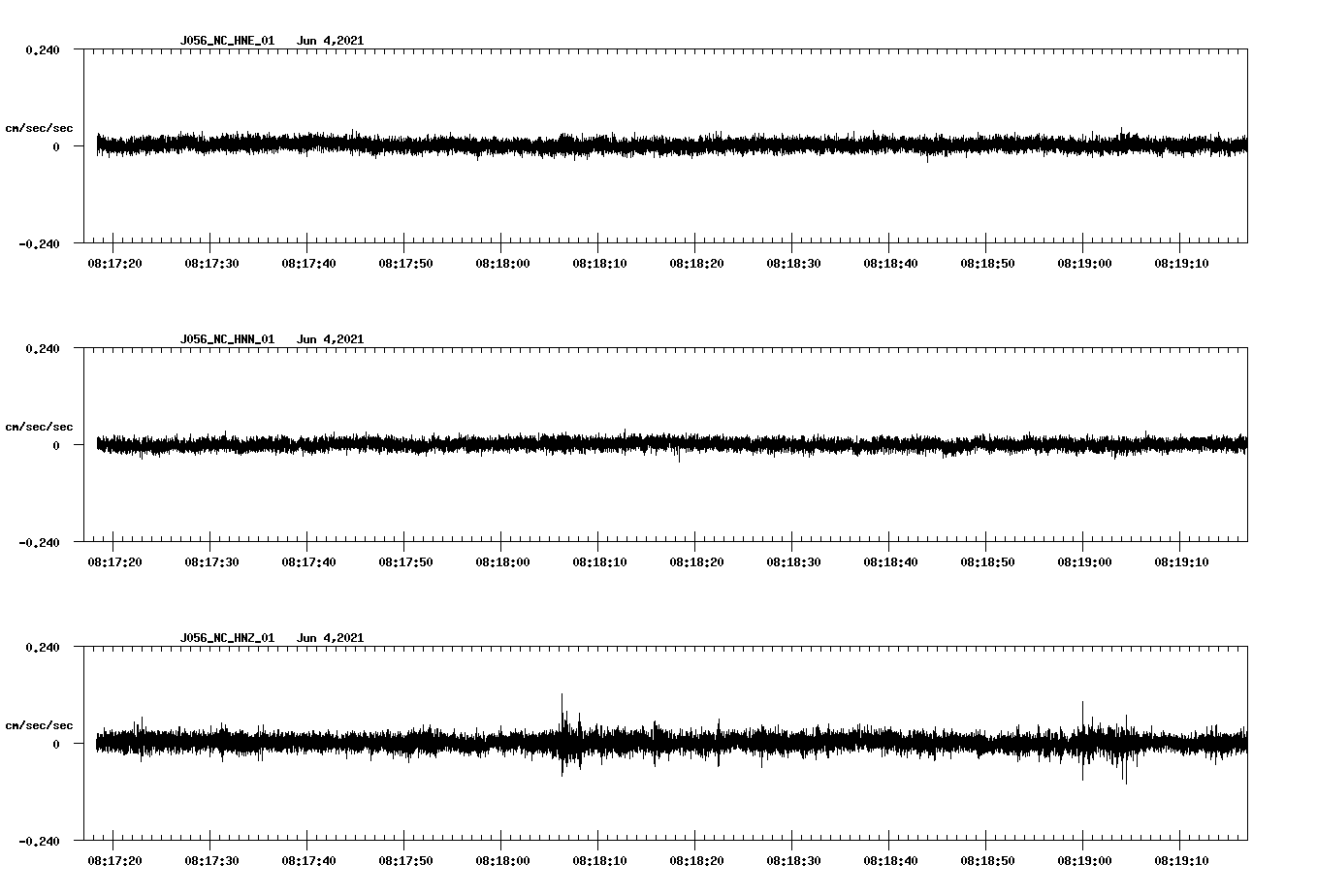
Task: Click the zero label on HNE axis
Action: [56, 147]
